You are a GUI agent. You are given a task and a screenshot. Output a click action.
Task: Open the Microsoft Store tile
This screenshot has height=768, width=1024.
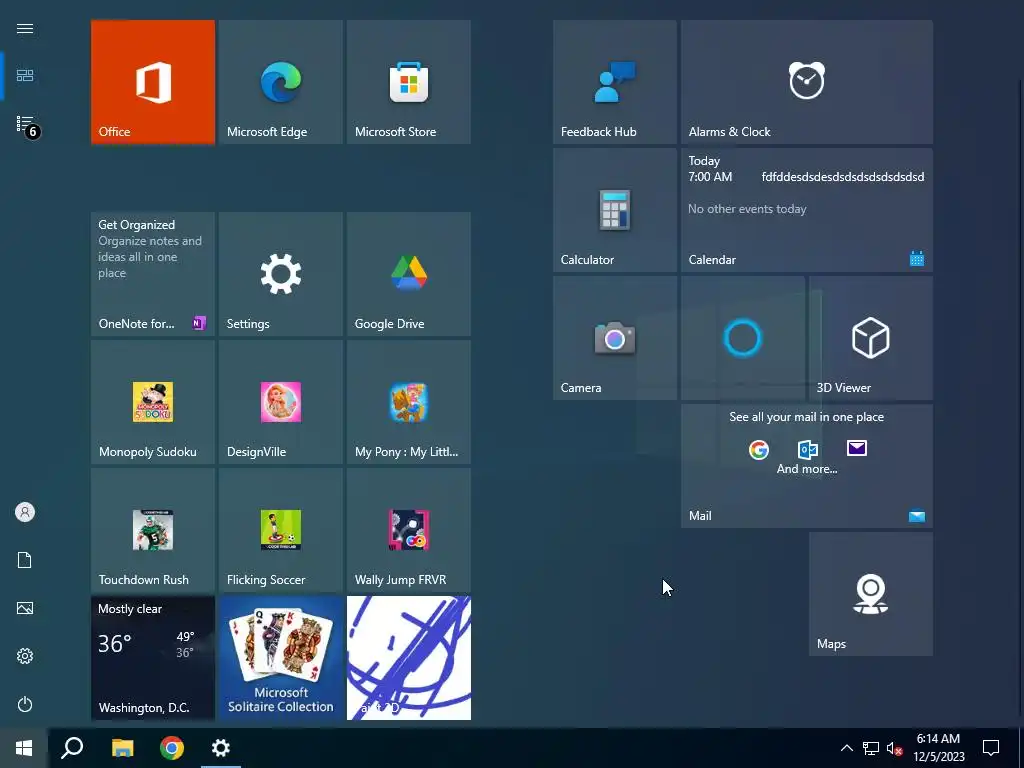pyautogui.click(x=409, y=82)
